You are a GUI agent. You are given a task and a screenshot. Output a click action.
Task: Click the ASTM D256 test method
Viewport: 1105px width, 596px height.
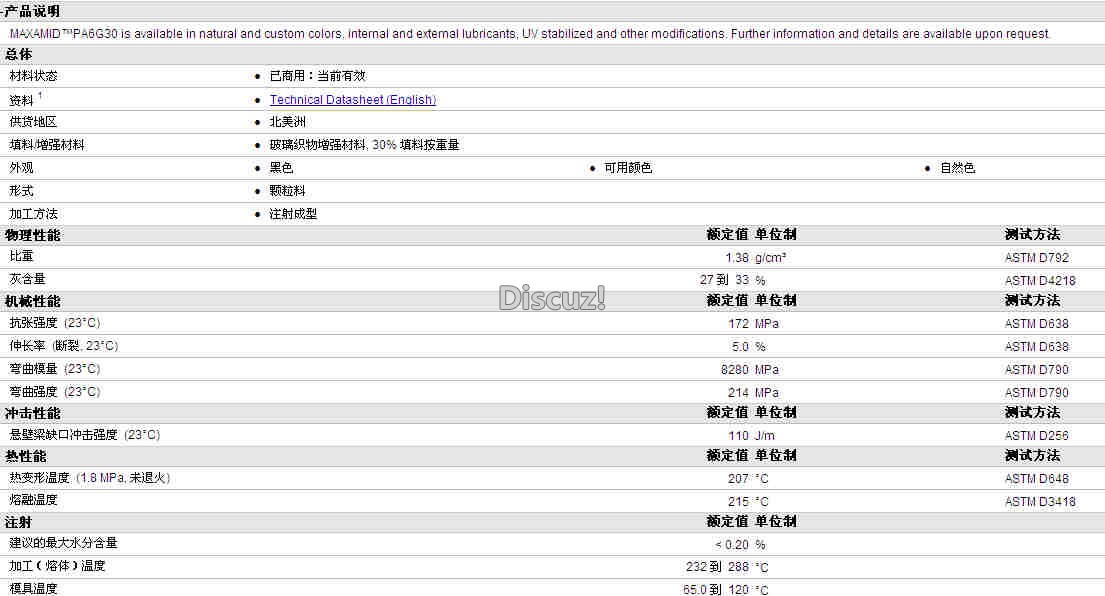pos(1037,435)
